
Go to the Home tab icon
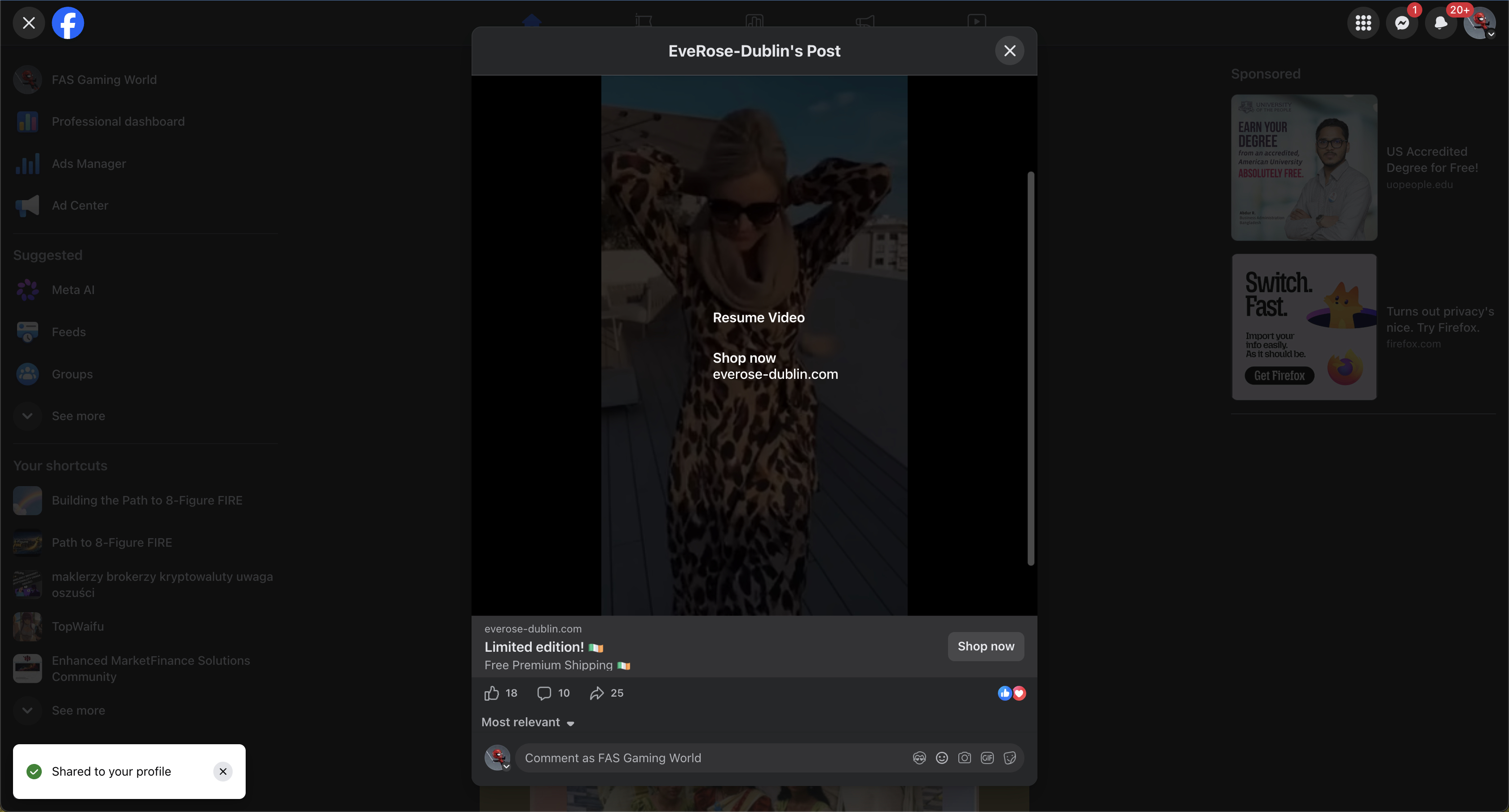[532, 21]
